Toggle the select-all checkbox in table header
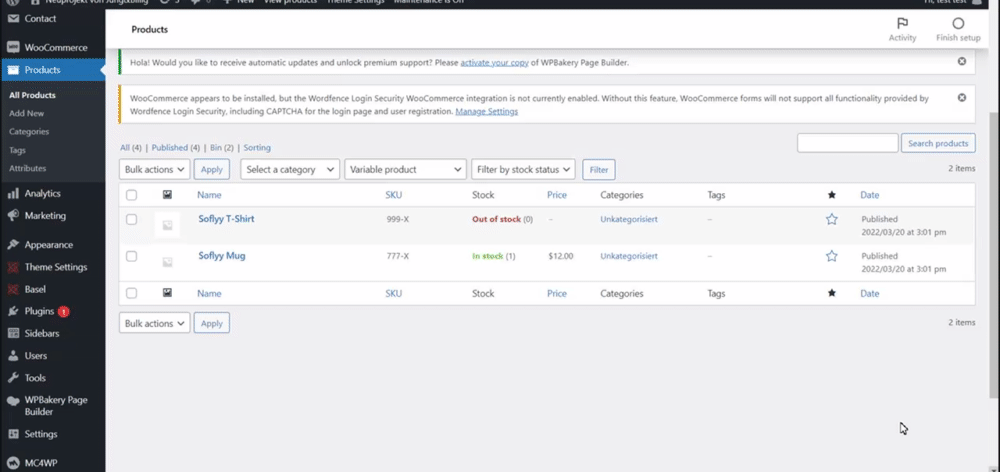 (x=131, y=195)
